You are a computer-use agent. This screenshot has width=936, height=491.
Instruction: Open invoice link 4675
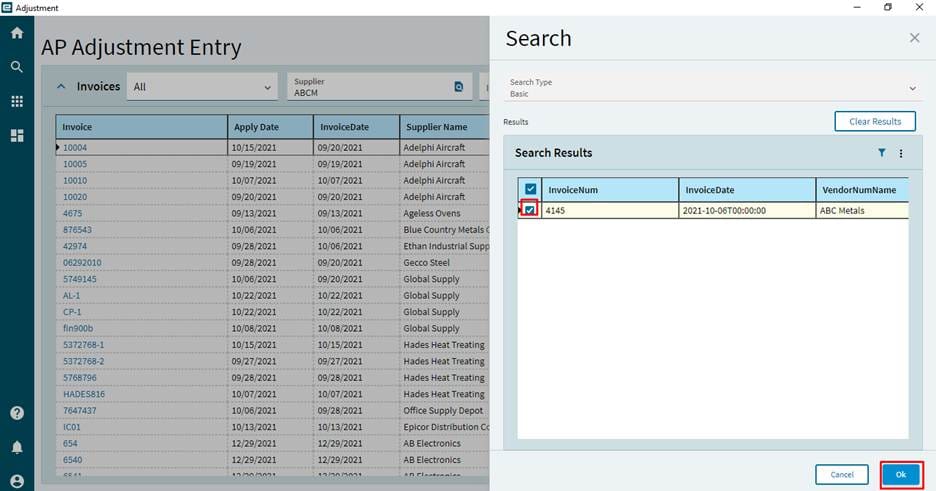click(73, 213)
